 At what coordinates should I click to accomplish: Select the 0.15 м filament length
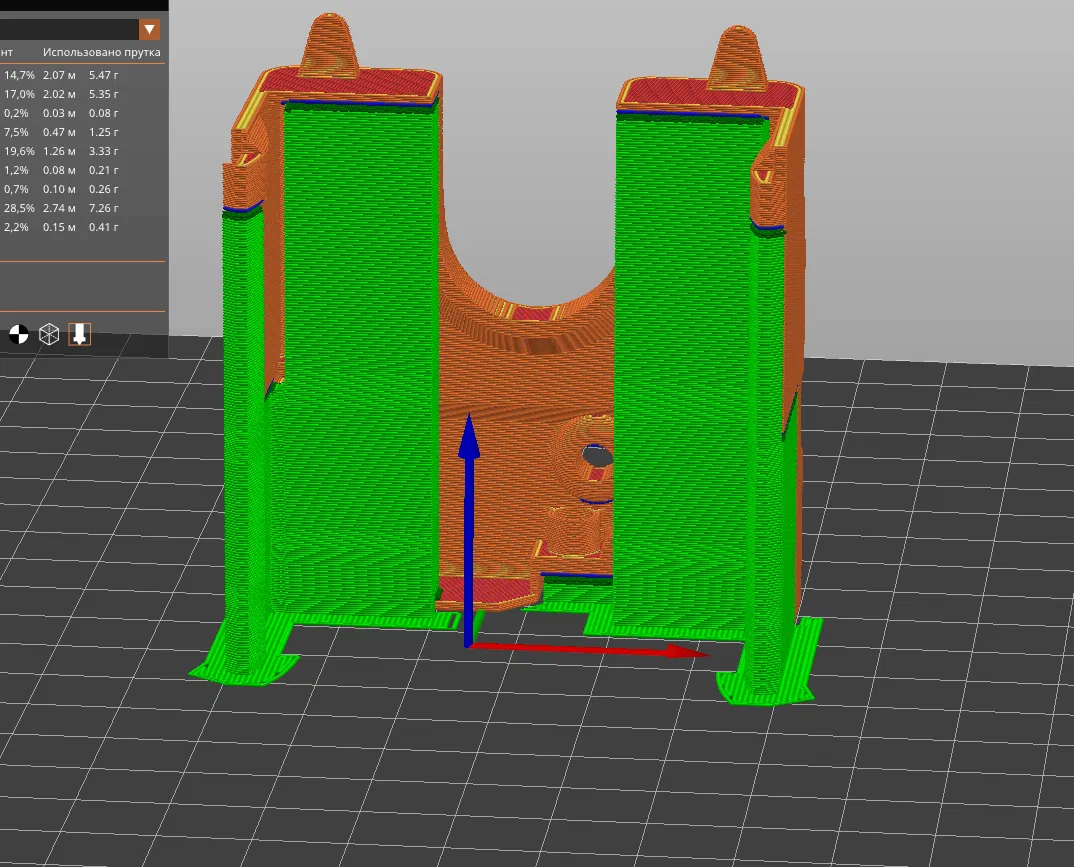[x=59, y=227]
